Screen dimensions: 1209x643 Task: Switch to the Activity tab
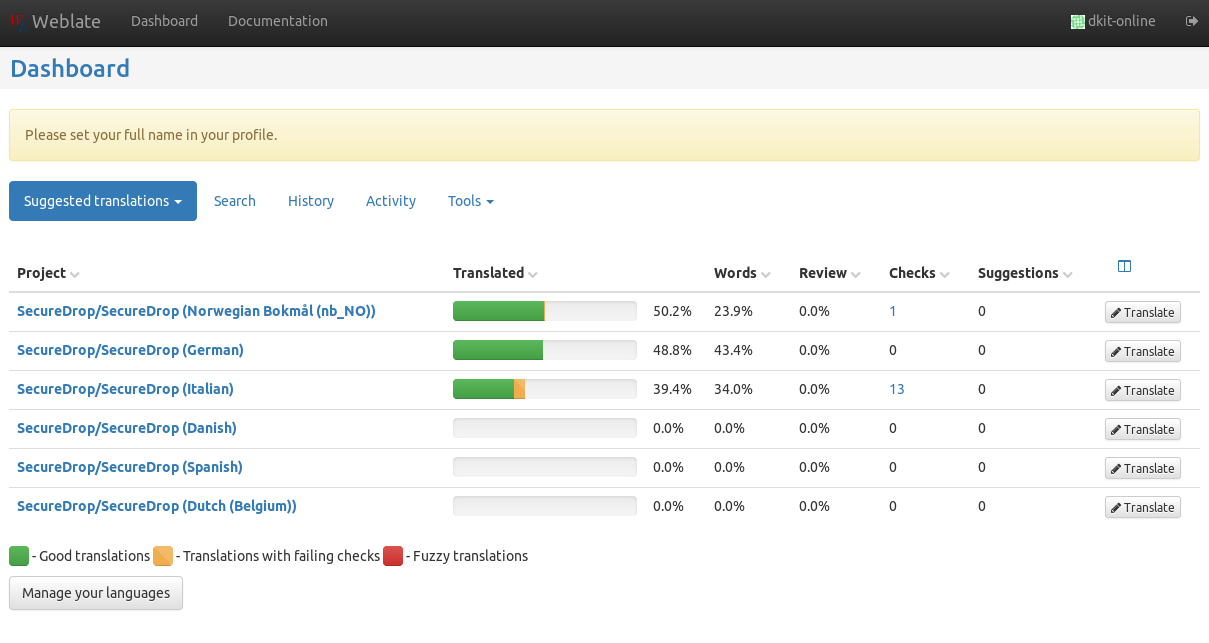391,201
